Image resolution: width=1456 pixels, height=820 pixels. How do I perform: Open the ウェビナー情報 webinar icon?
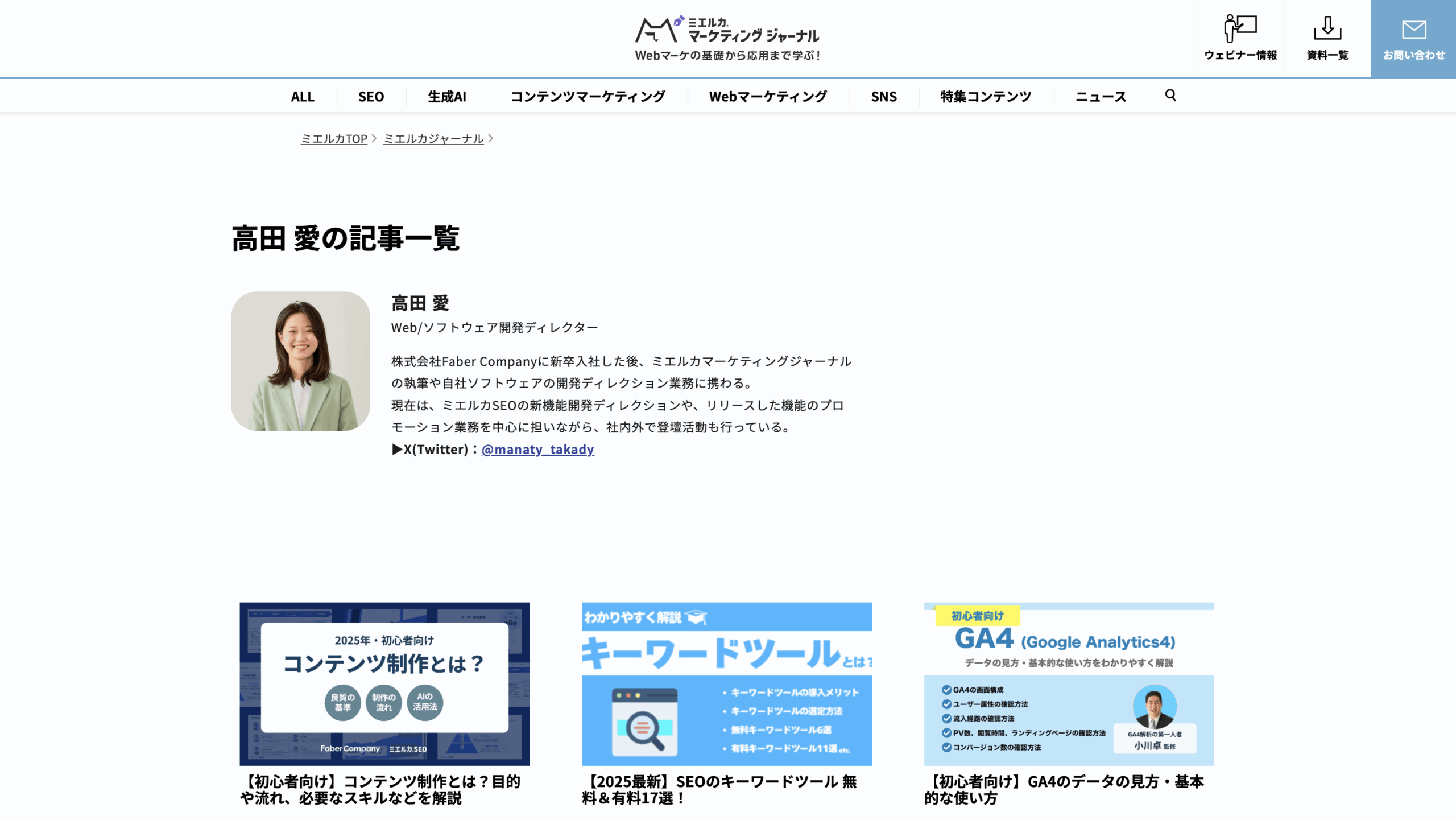[x=1240, y=28]
